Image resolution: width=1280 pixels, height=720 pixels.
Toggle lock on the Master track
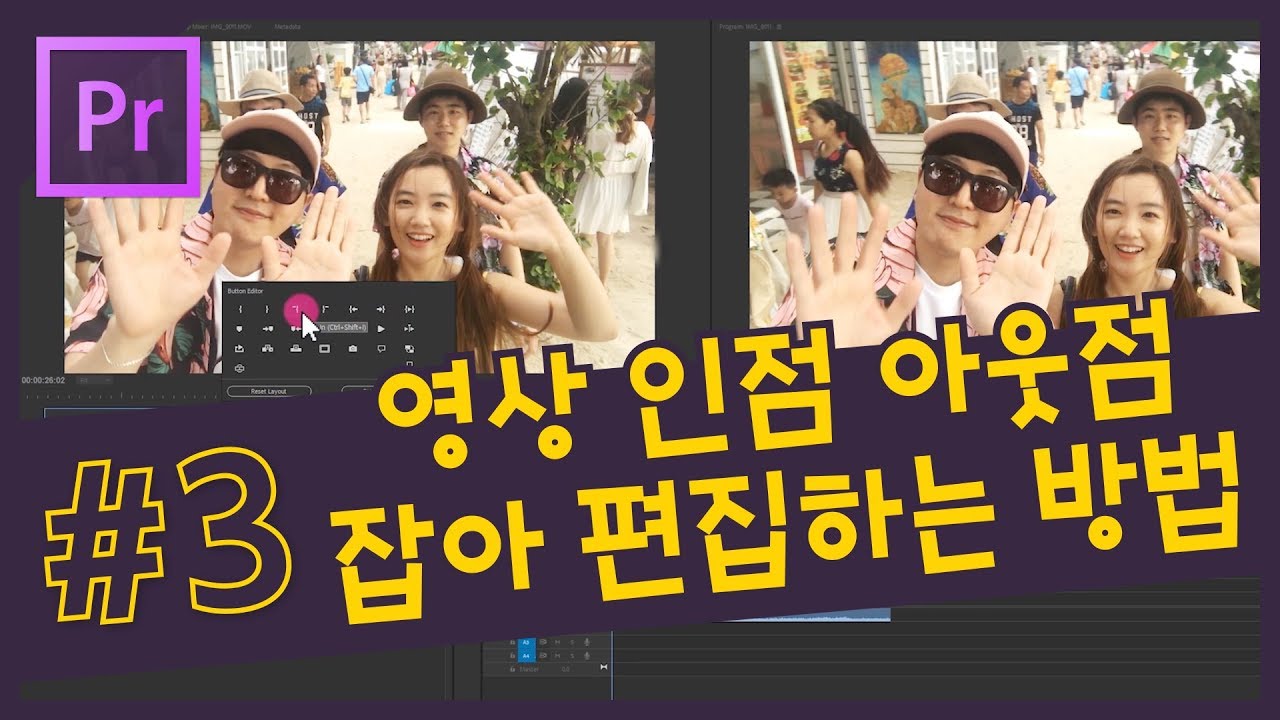coord(512,669)
